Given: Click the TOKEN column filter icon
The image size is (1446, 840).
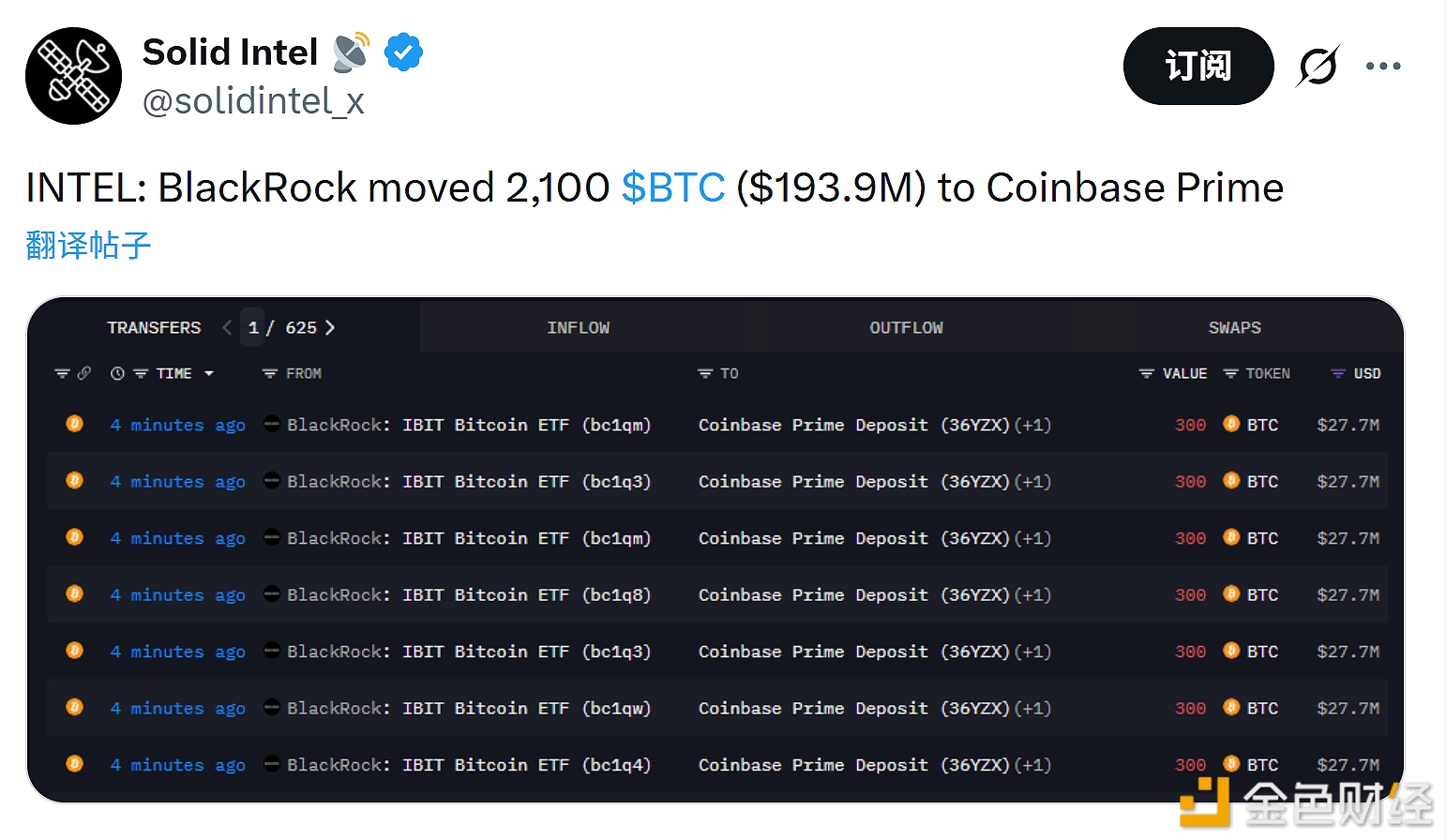Looking at the screenshot, I should [1231, 373].
